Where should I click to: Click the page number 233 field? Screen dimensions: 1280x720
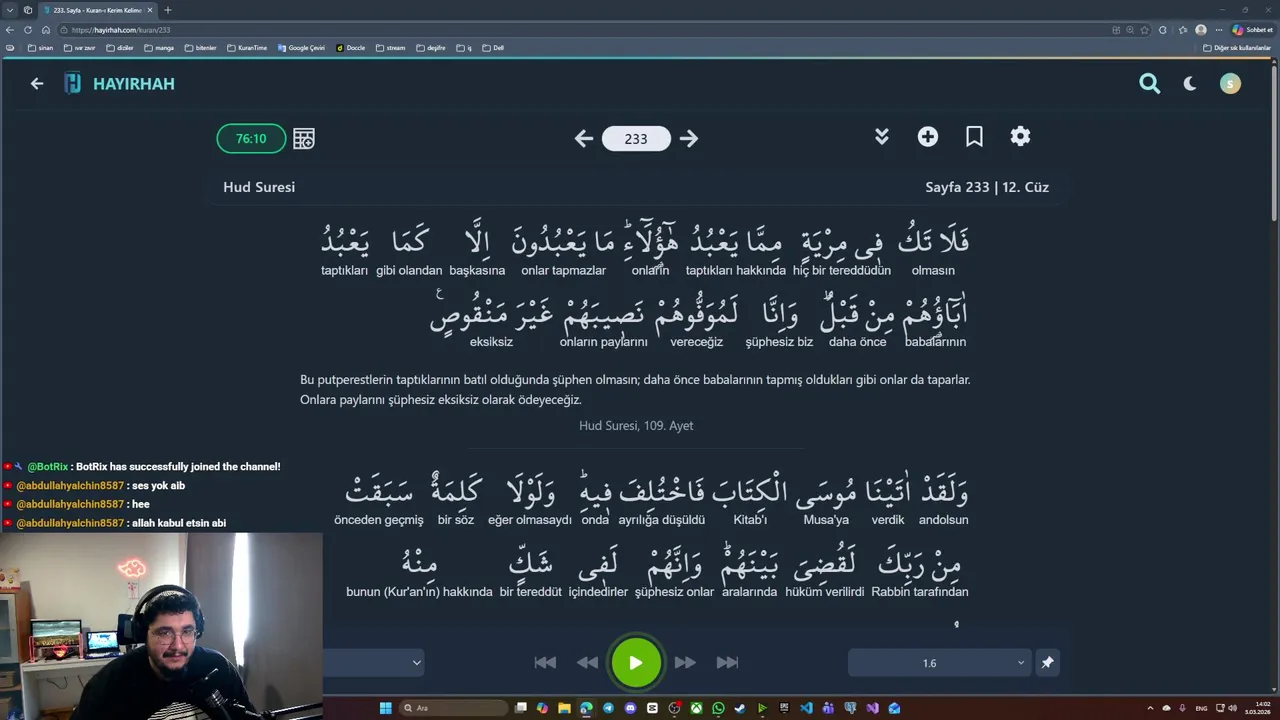[636, 139]
